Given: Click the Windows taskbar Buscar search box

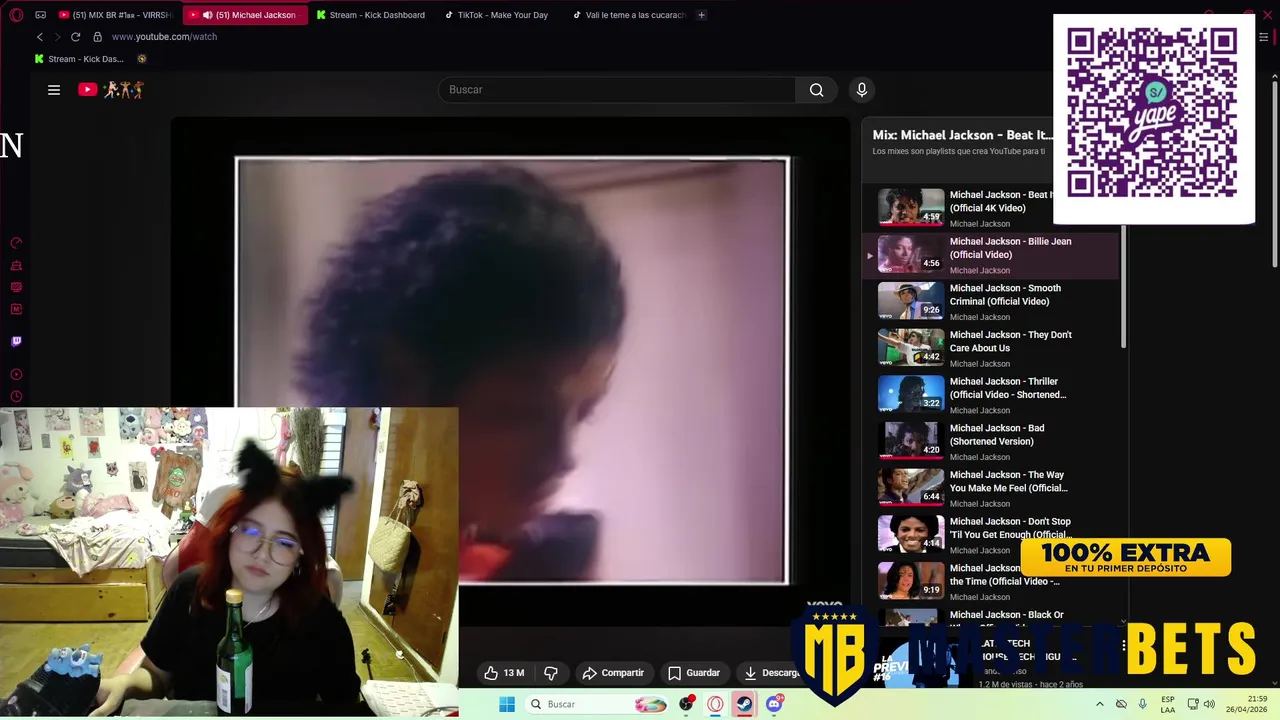Looking at the screenshot, I should click(598, 704).
